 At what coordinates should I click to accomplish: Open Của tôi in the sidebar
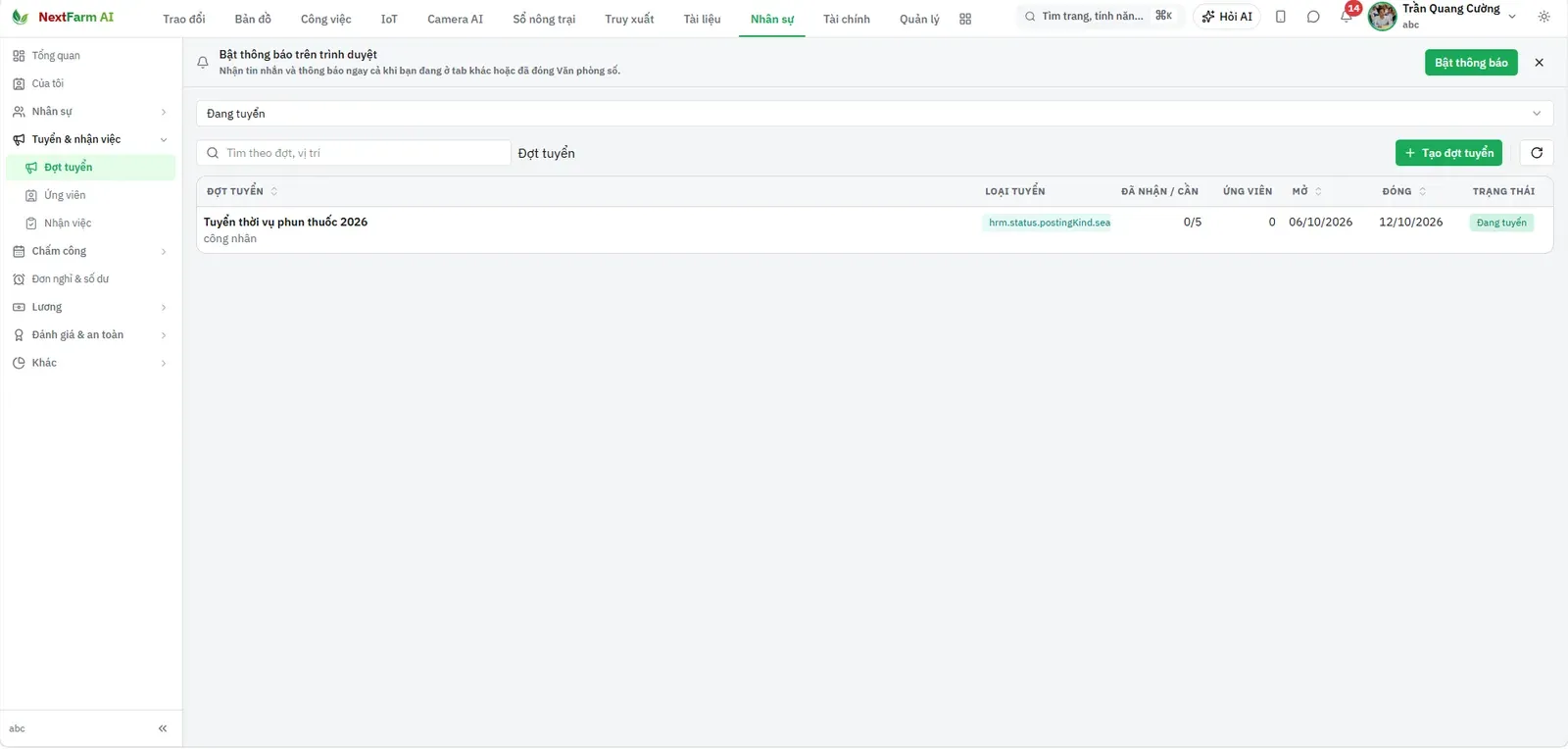click(x=90, y=83)
